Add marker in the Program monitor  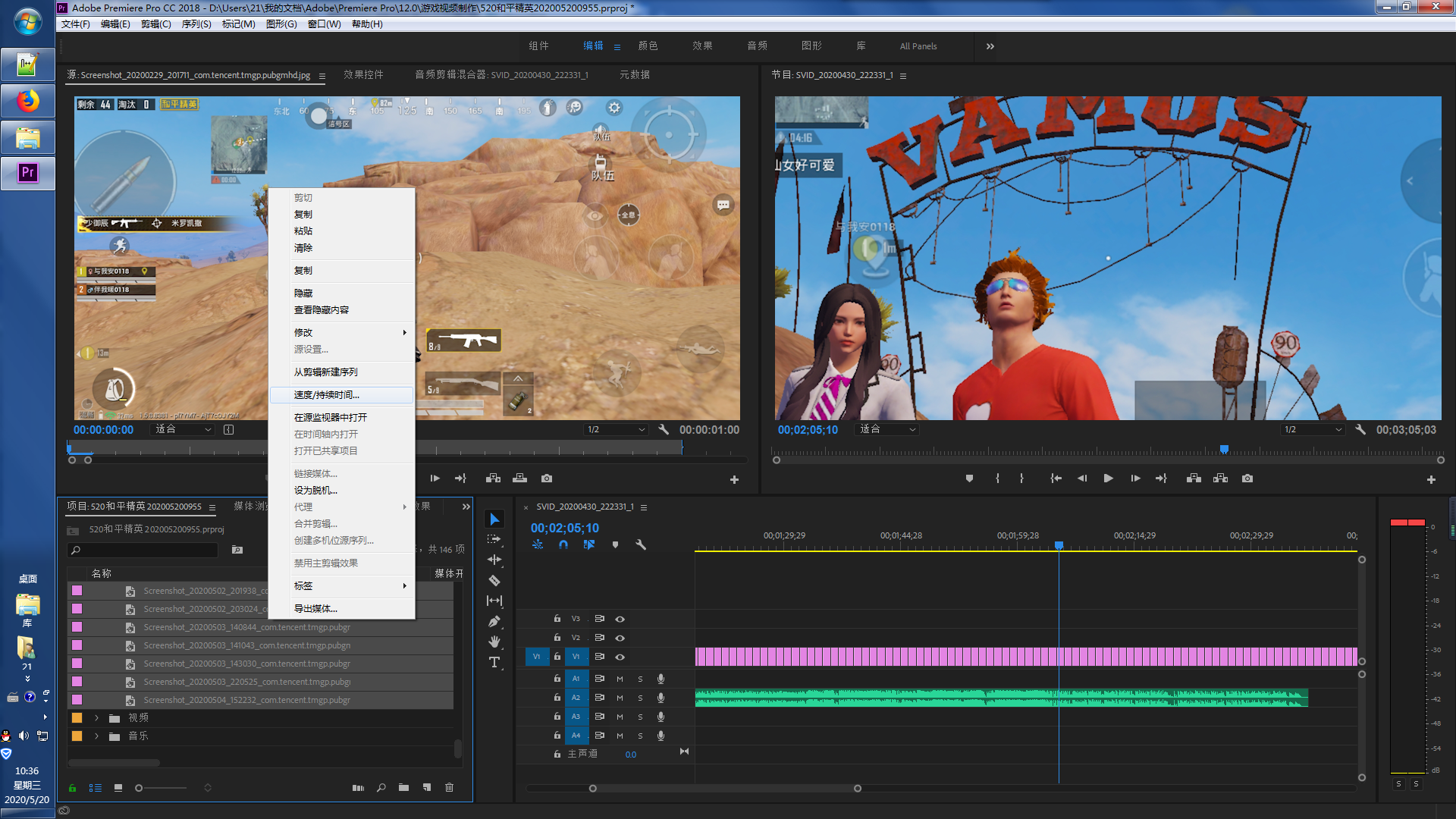[969, 479]
